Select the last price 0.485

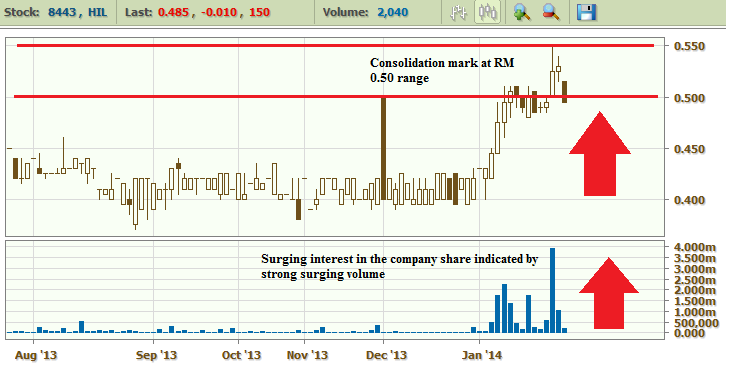point(173,12)
